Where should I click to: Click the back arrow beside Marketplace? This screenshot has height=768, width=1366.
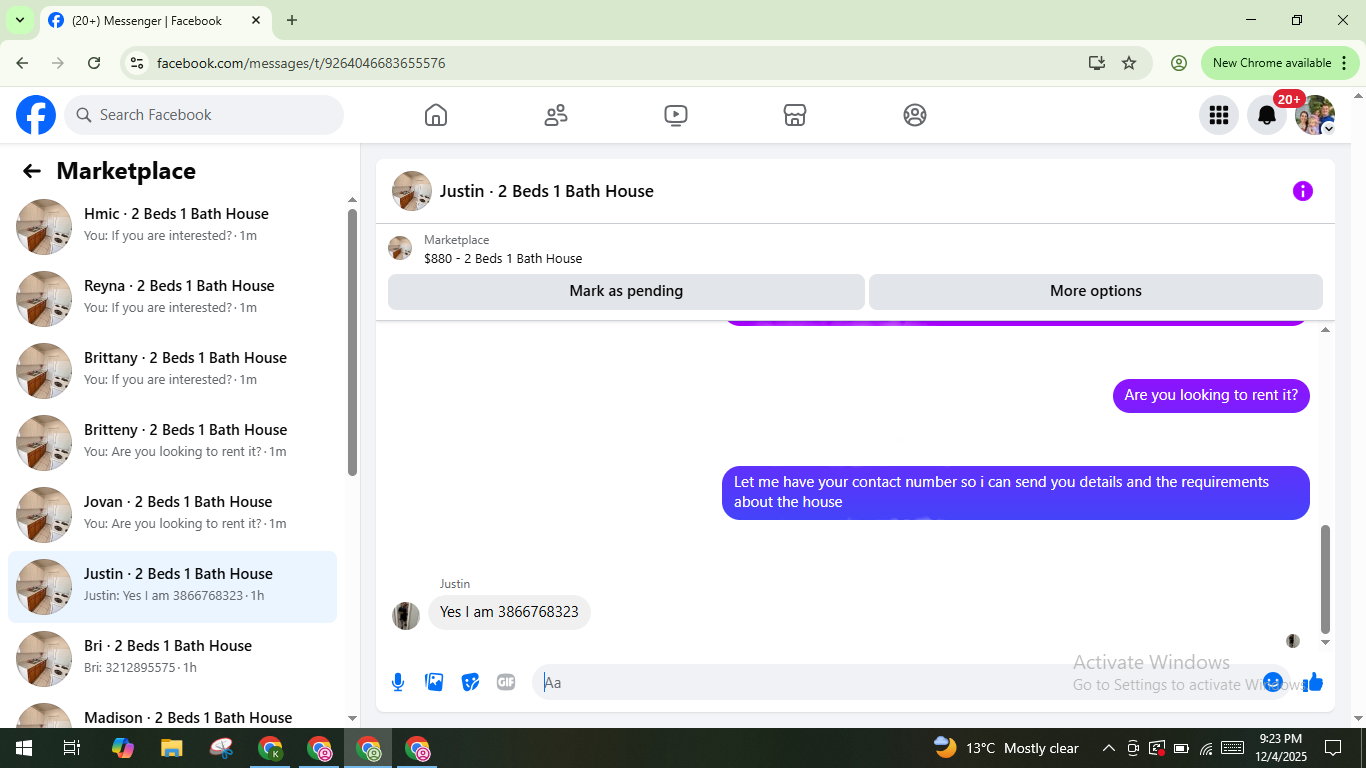[32, 171]
